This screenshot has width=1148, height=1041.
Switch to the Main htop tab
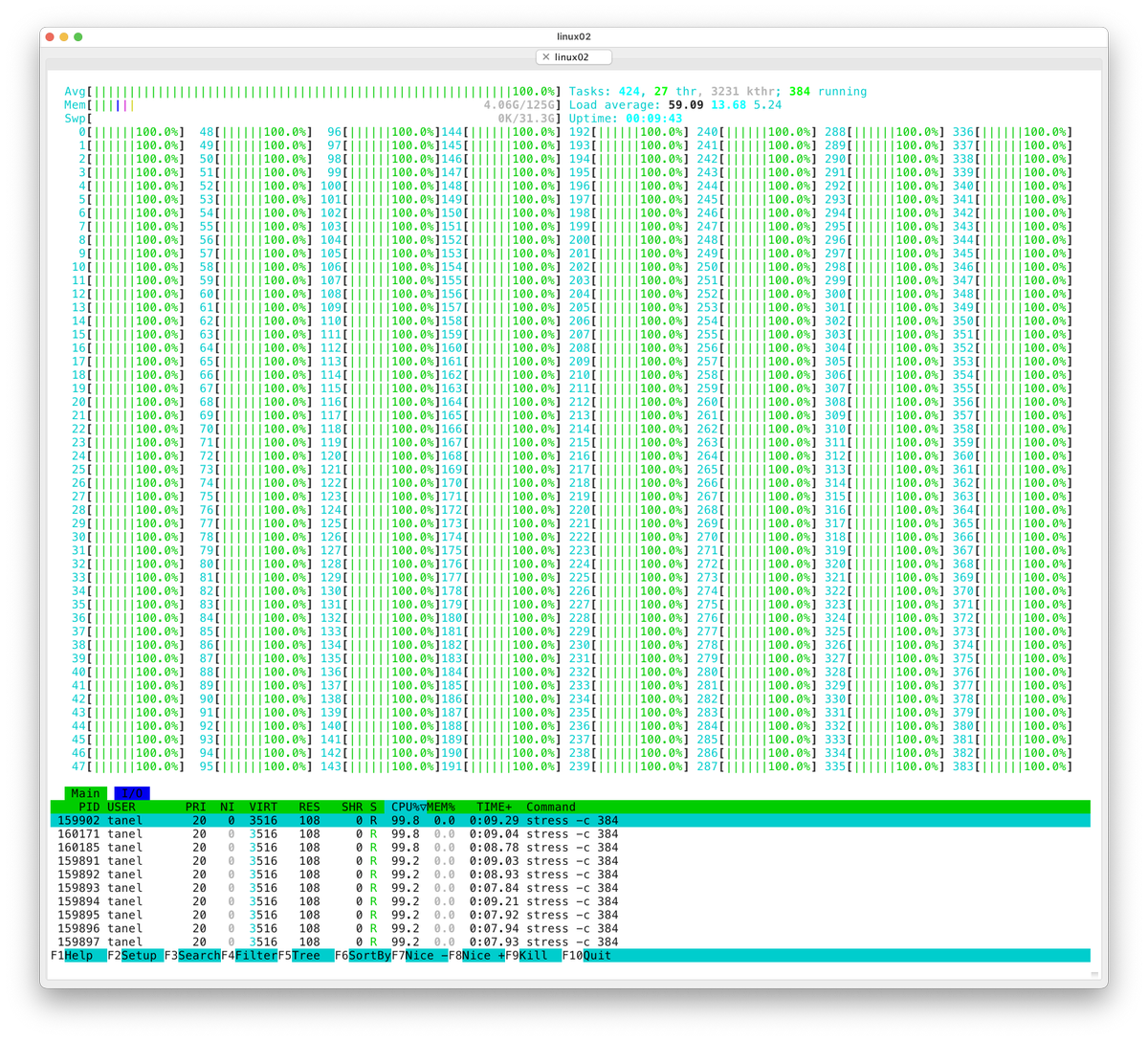85,793
